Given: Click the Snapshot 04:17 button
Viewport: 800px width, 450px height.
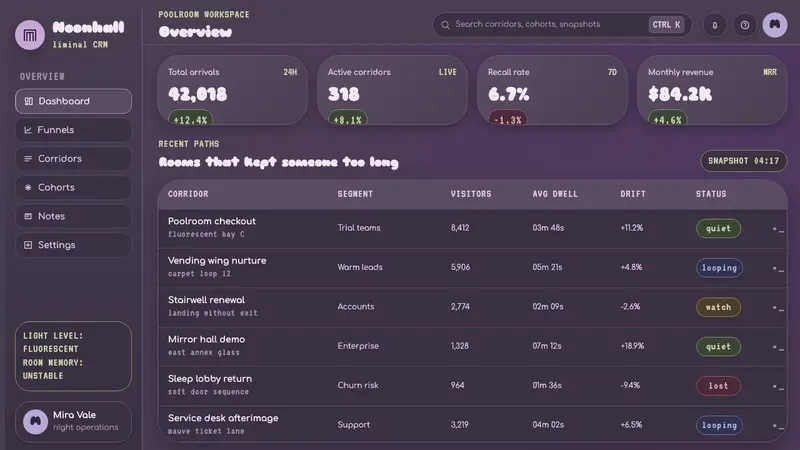Looking at the screenshot, I should pyautogui.click(x=743, y=161).
